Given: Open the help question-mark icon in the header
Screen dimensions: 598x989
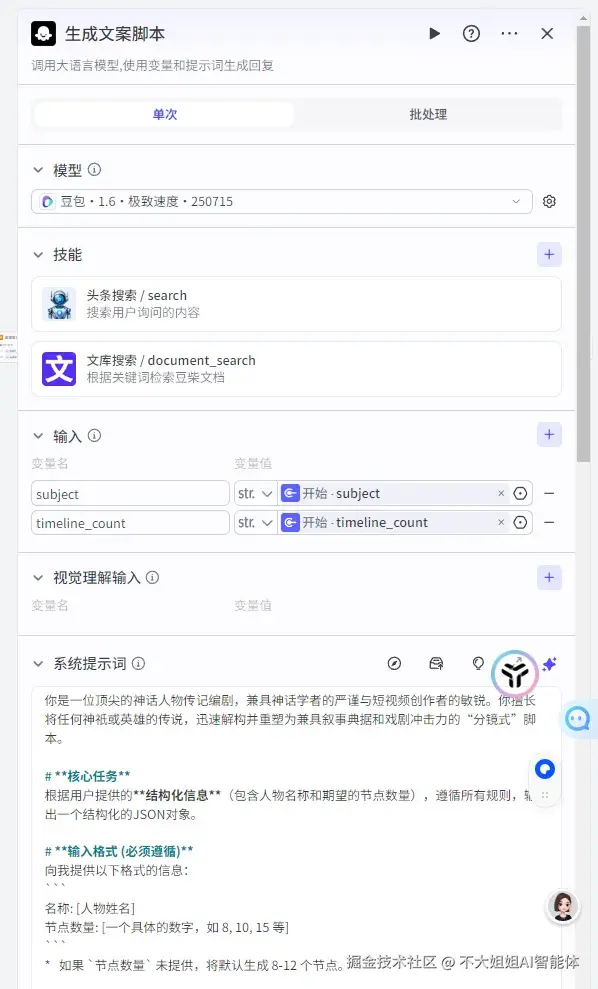Looking at the screenshot, I should coord(471,33).
